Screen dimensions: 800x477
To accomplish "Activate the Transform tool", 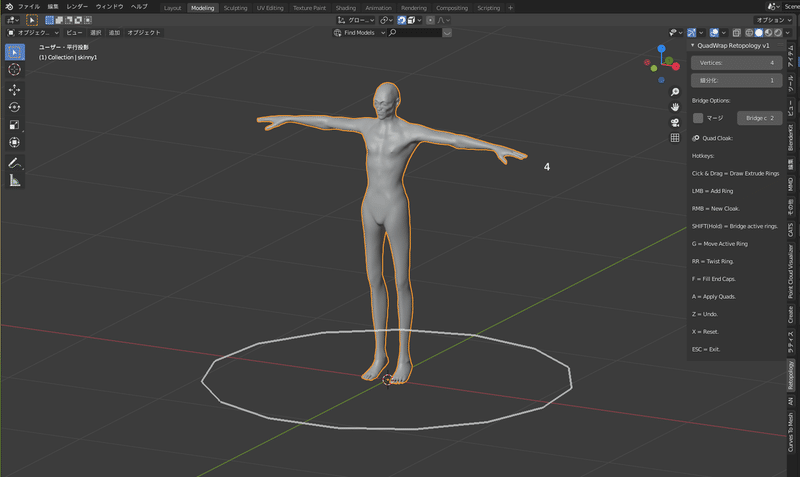I will [x=14, y=142].
